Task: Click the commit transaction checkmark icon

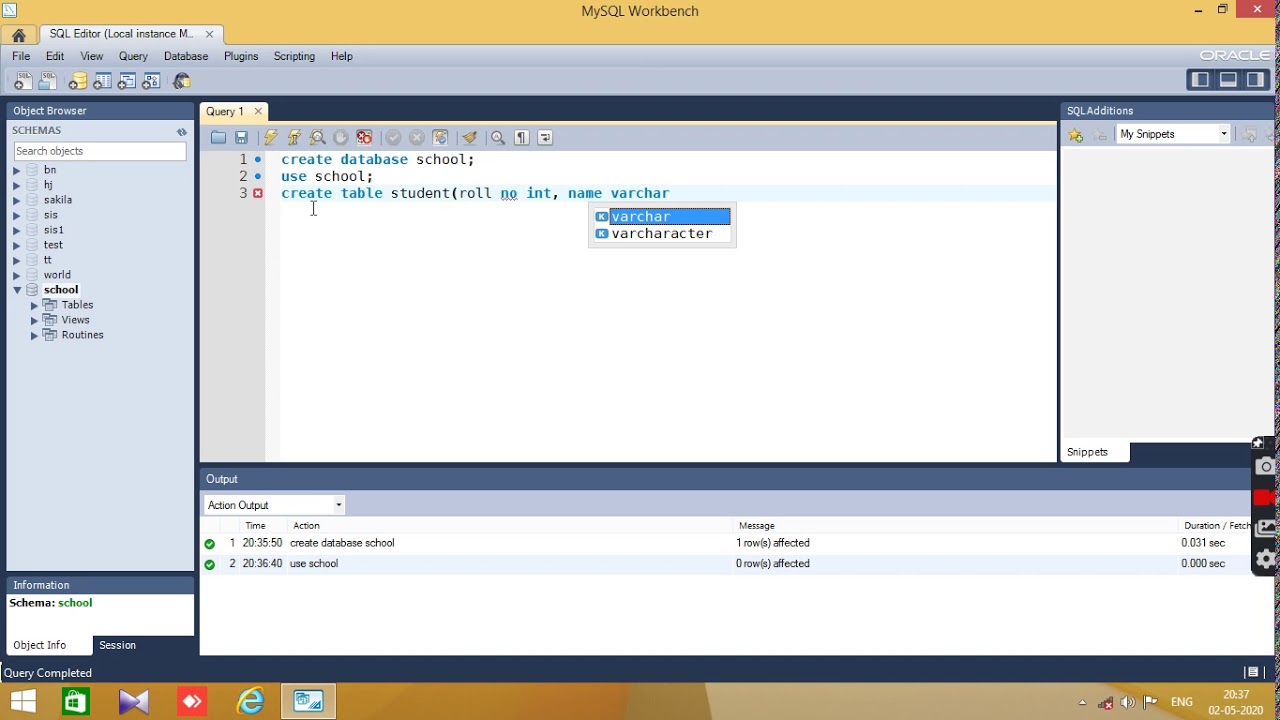Action: (x=394, y=138)
